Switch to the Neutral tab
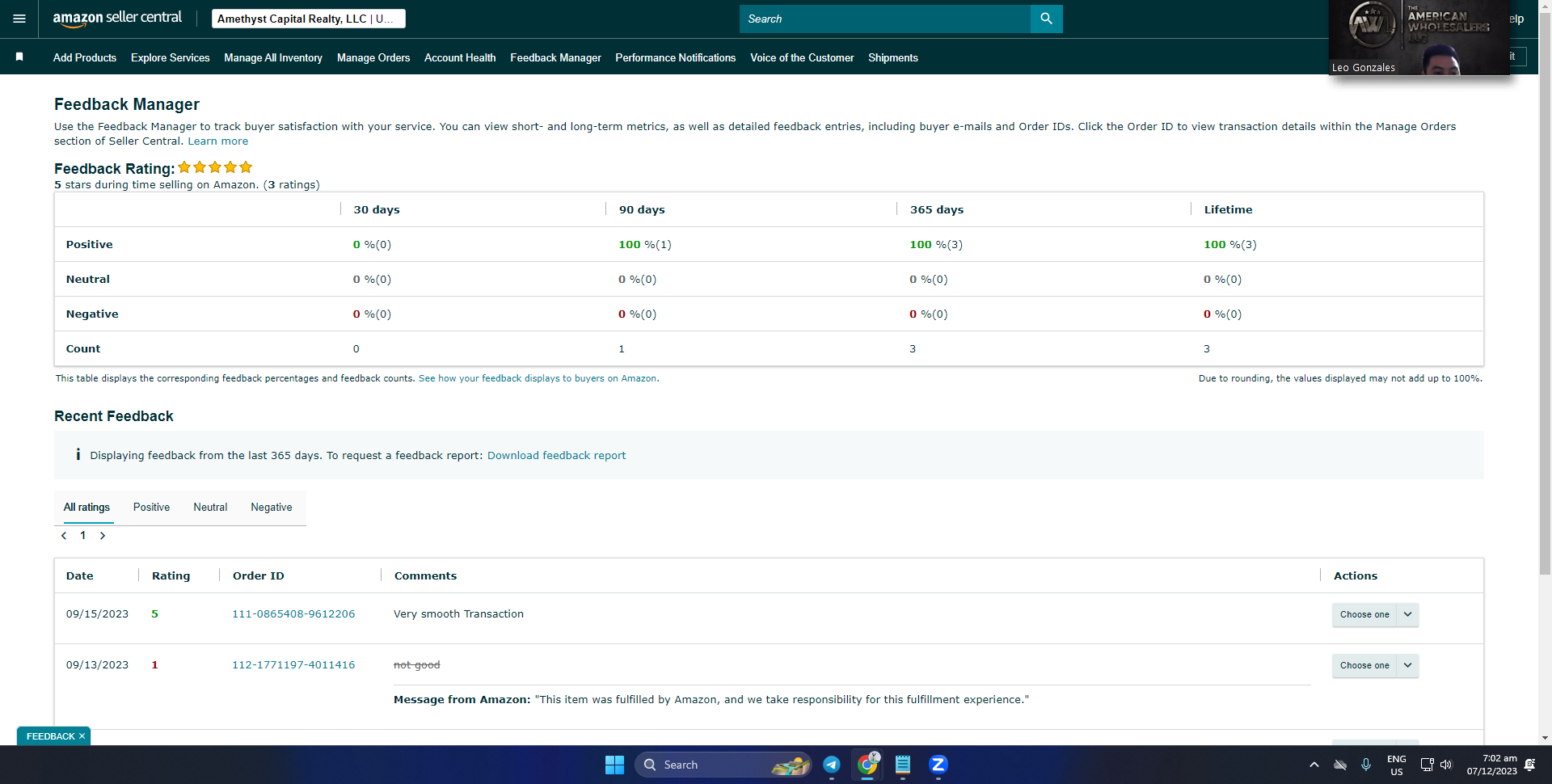Image resolution: width=1552 pixels, height=784 pixels. point(210,508)
